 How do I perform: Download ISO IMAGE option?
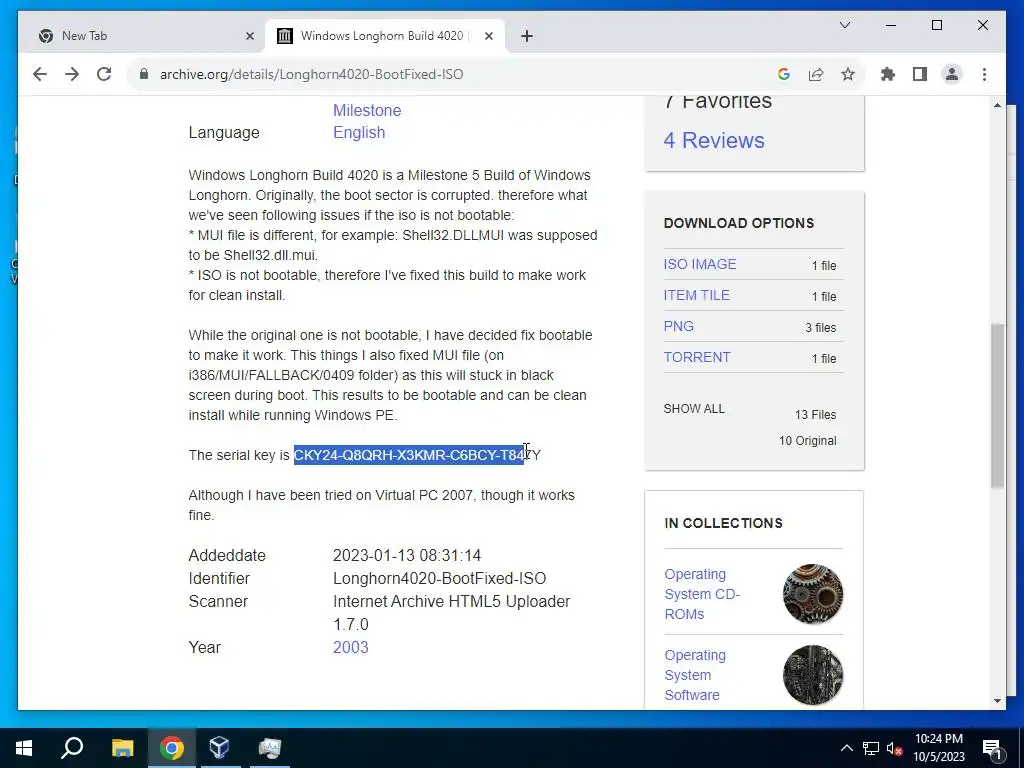699,264
